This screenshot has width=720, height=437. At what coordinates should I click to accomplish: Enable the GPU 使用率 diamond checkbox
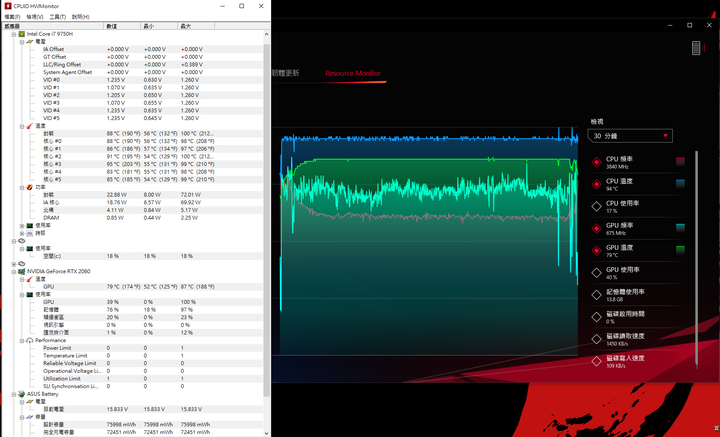pos(596,273)
